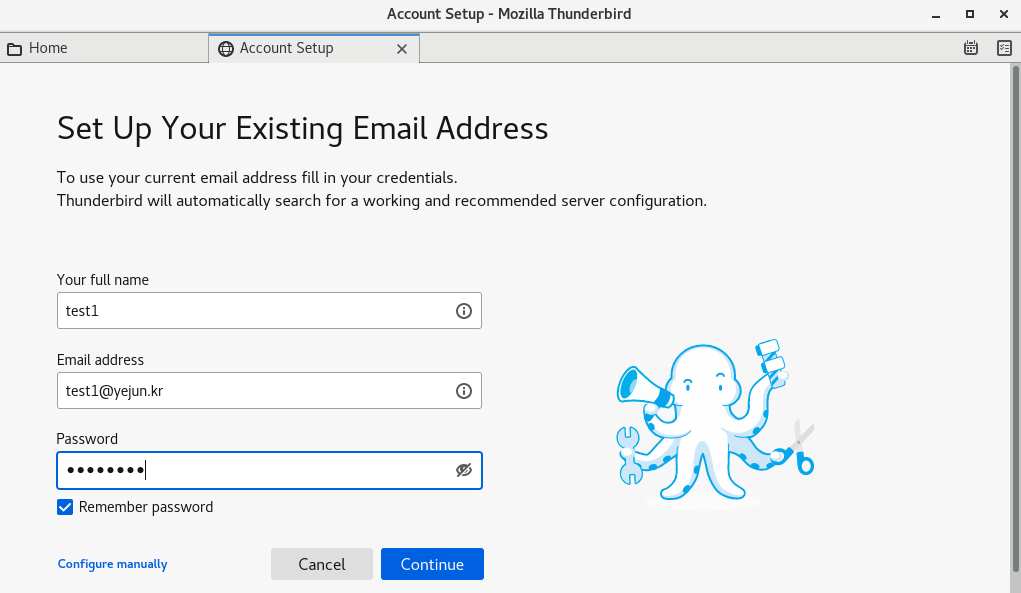The height and width of the screenshot is (593, 1021).
Task: Uncheck Remember password checkbox
Action: coord(64,507)
